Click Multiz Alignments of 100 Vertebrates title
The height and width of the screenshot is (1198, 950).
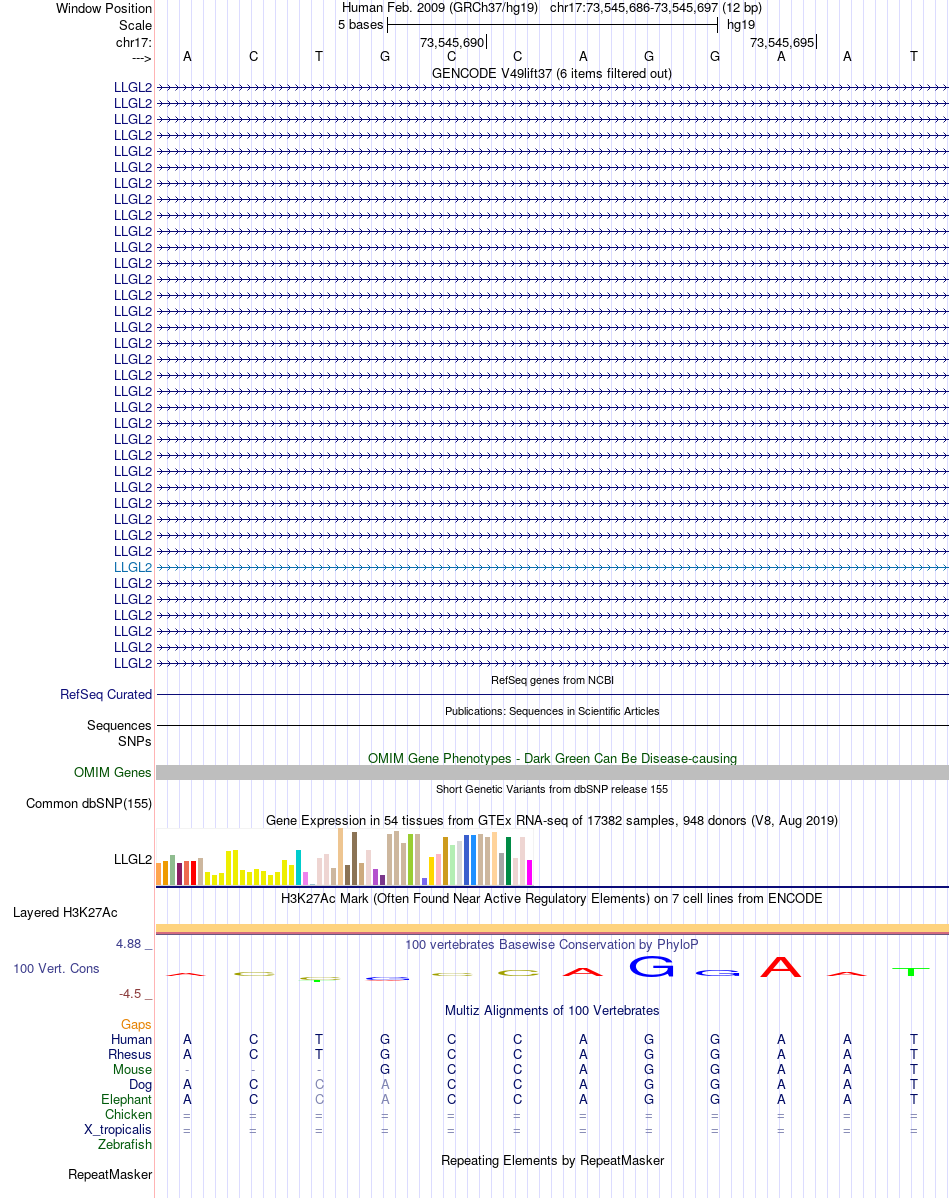click(552, 1011)
